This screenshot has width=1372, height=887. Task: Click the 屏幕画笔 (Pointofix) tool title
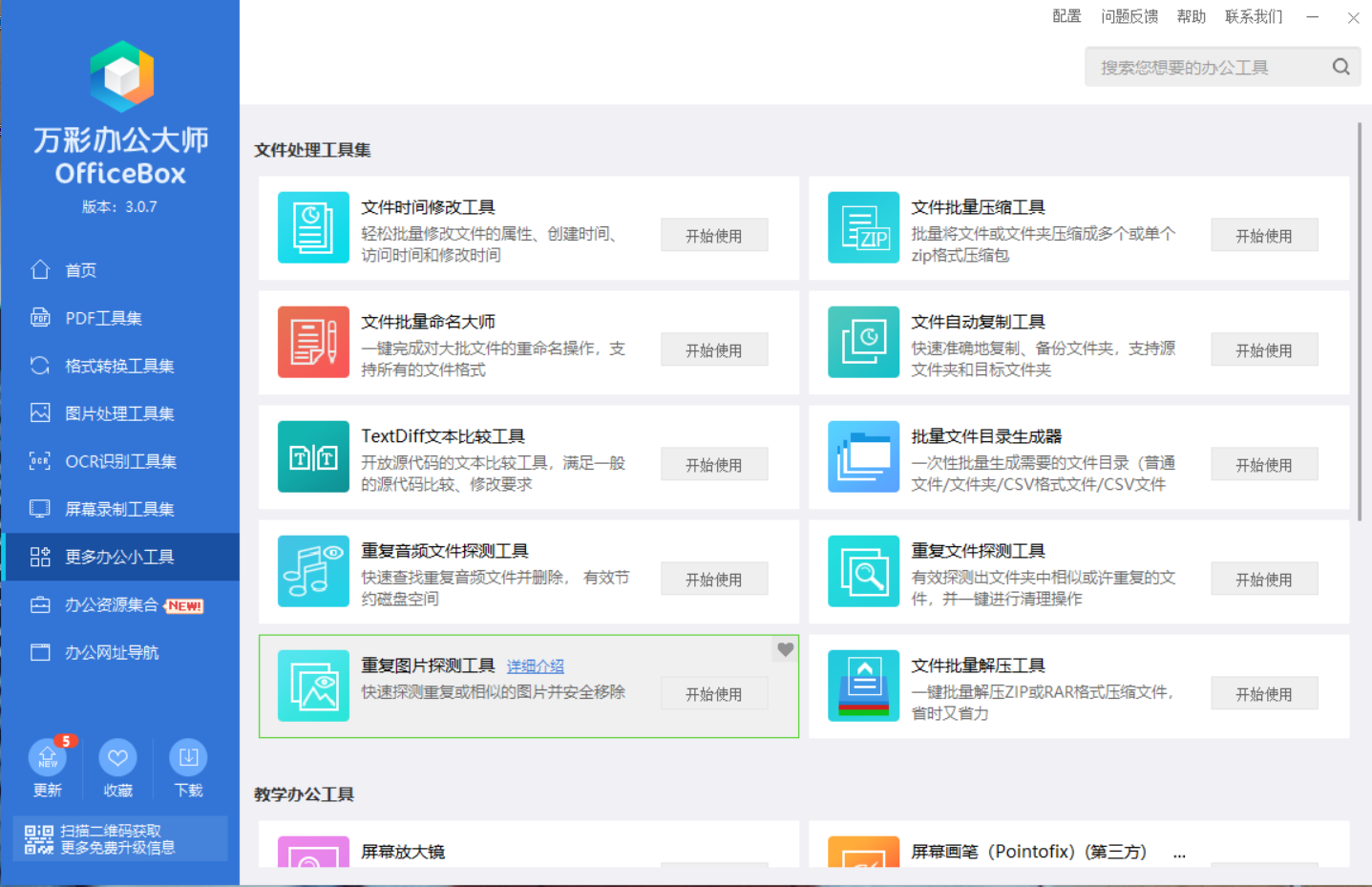tap(1029, 852)
